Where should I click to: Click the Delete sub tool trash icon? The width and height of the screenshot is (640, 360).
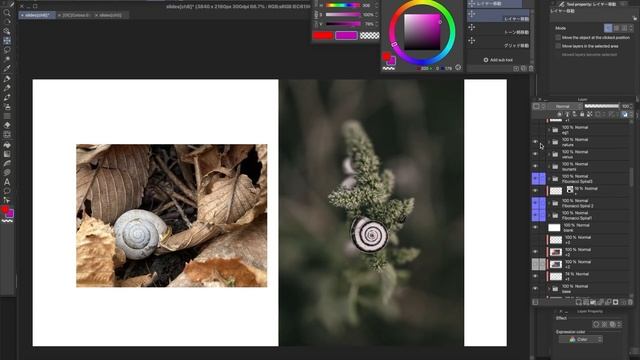531,69
